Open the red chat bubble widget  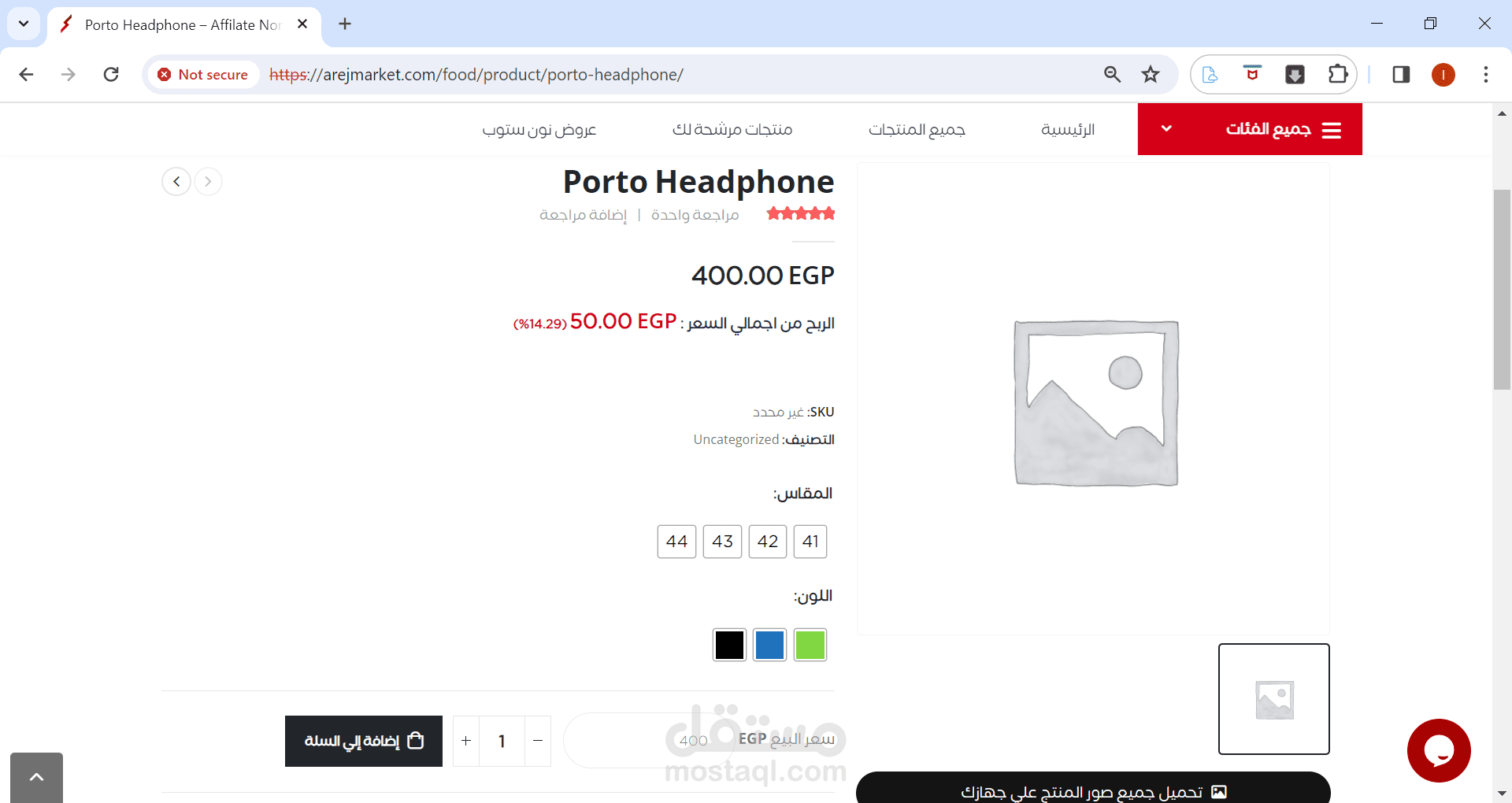tap(1439, 750)
